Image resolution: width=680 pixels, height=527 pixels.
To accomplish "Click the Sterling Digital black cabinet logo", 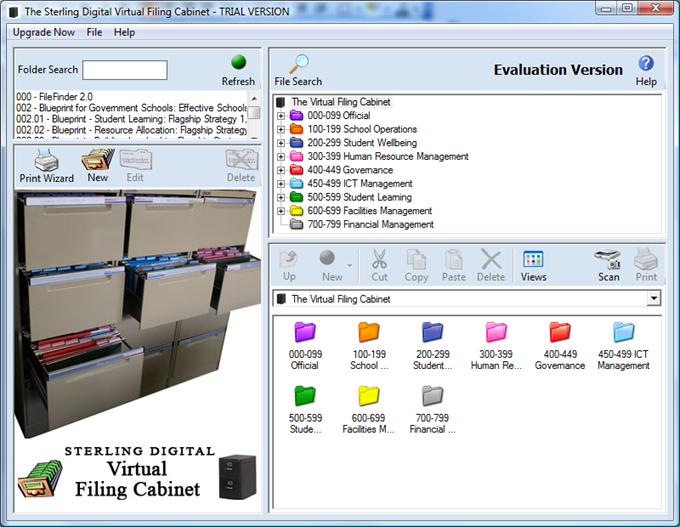I will tap(237, 477).
